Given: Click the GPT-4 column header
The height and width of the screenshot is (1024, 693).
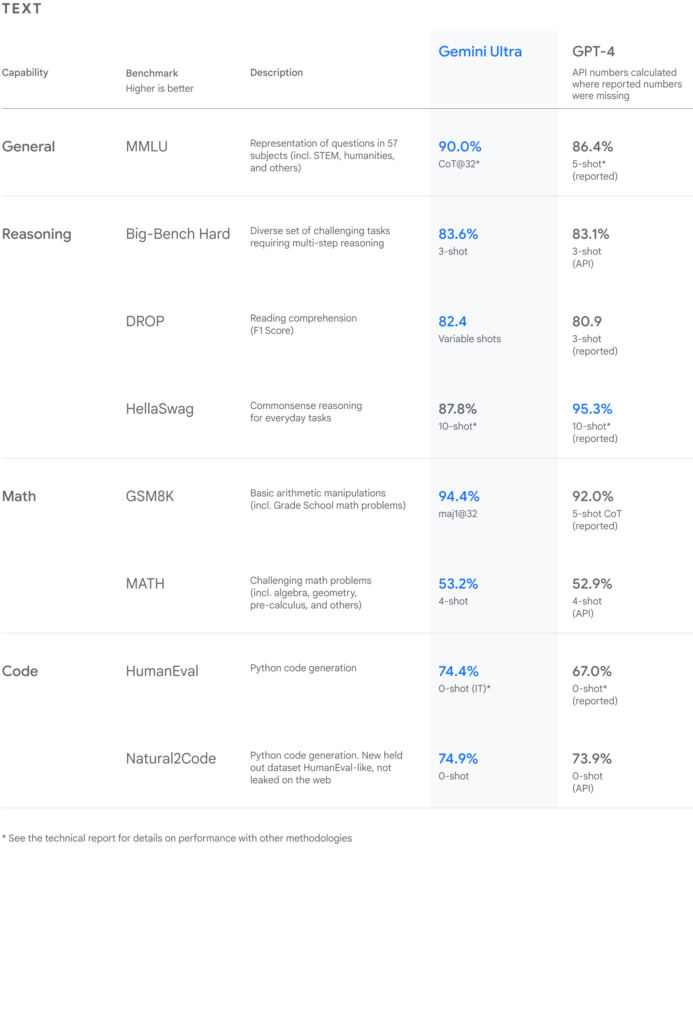Looking at the screenshot, I should click(594, 51).
